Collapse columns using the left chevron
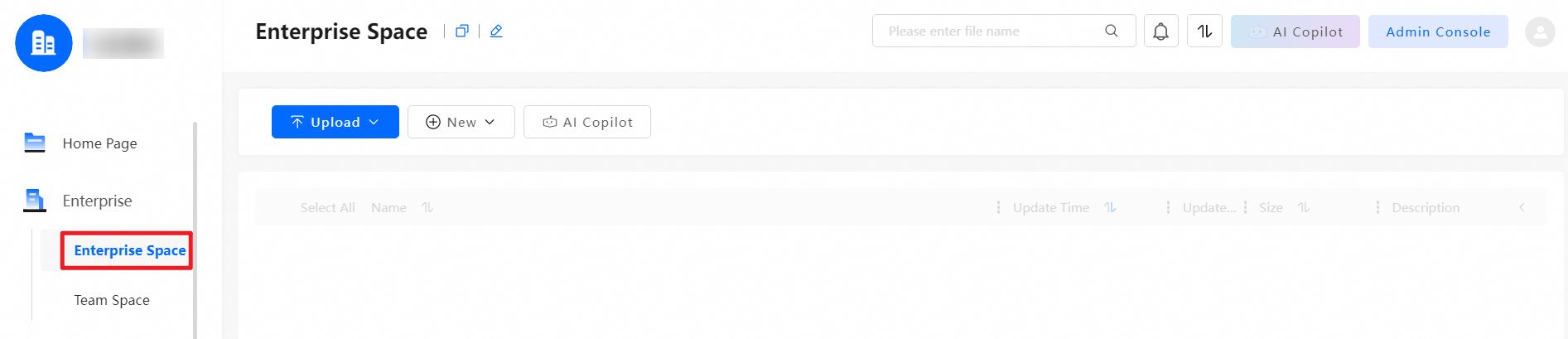Image resolution: width=1568 pixels, height=339 pixels. point(1522,207)
